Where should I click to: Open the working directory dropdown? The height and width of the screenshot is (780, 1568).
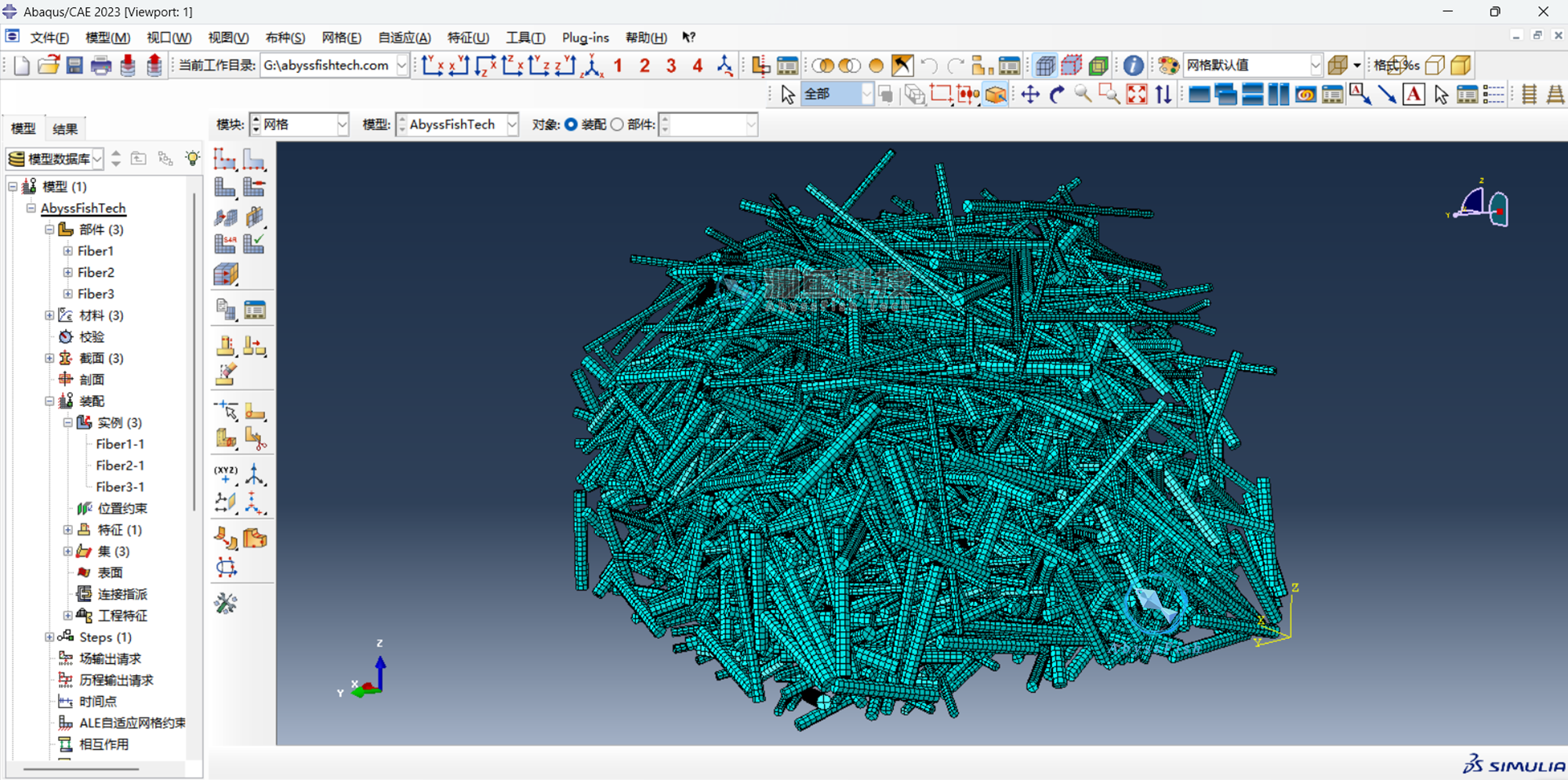click(402, 65)
